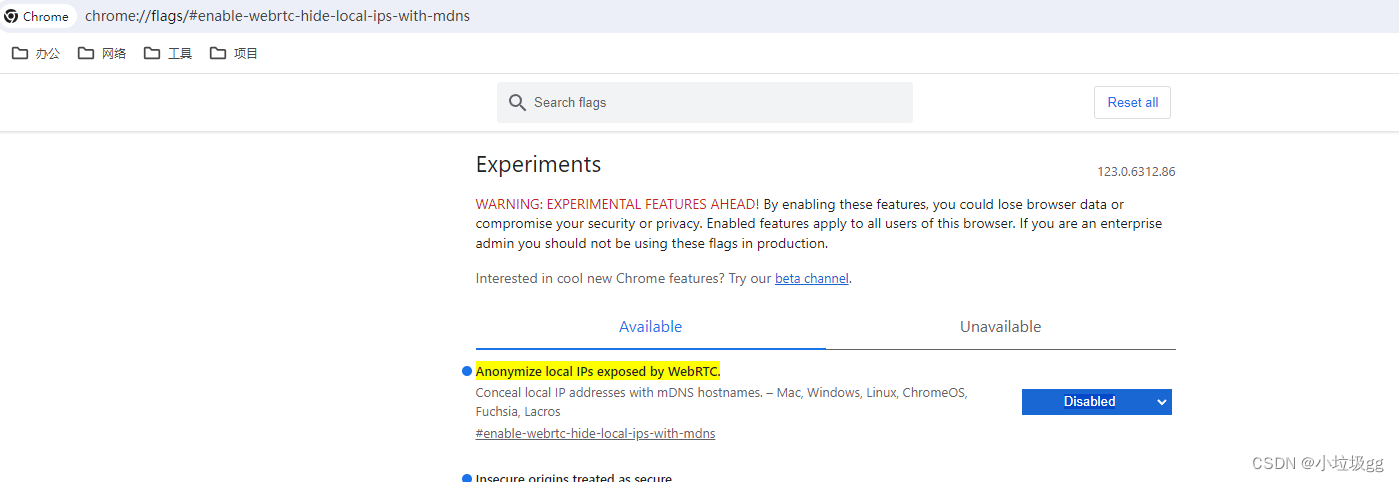Viewport: 1399px width, 482px height.
Task: Click the version number 123.0.6312.86
Action: coord(1136,171)
